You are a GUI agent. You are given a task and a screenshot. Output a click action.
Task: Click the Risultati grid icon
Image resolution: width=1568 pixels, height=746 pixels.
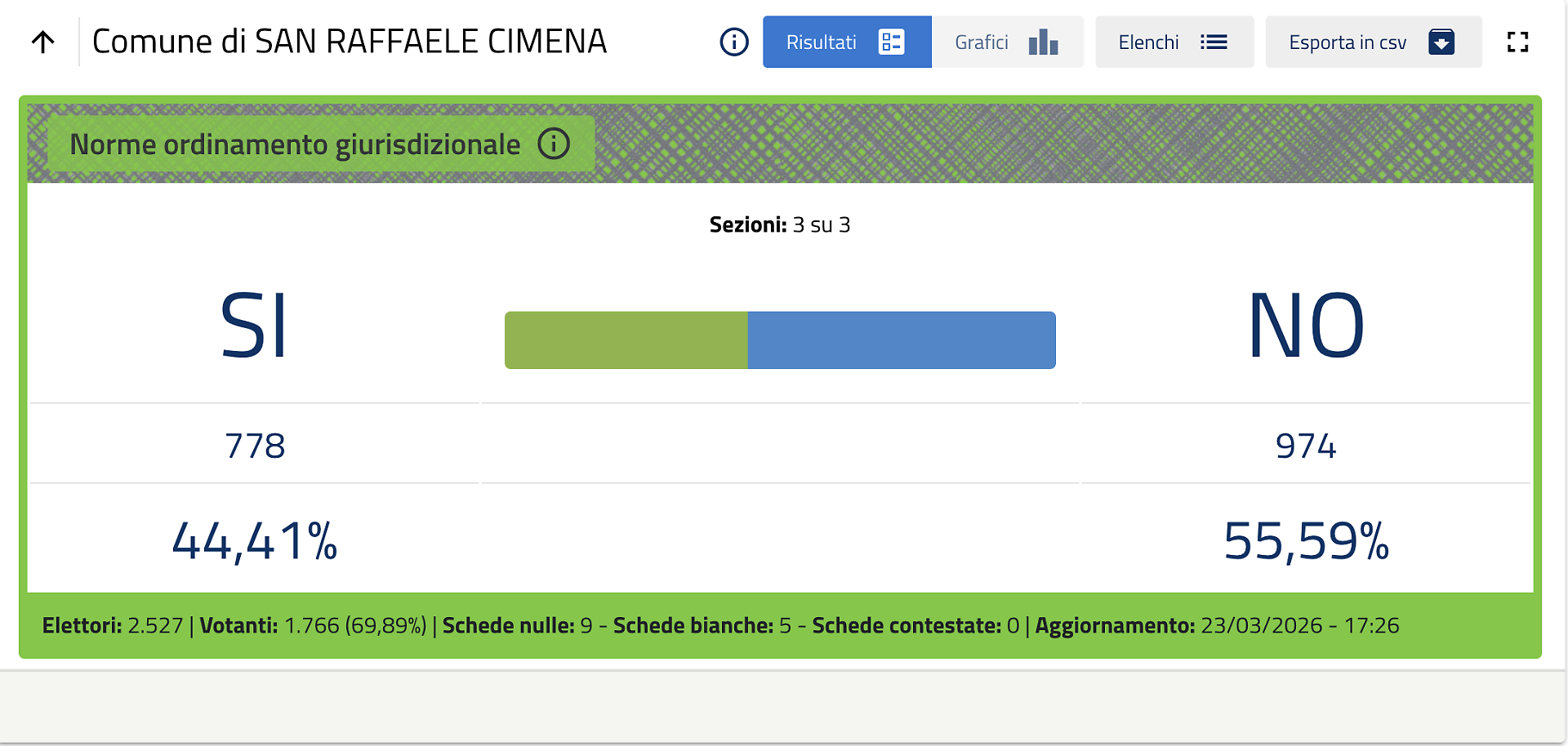[891, 42]
